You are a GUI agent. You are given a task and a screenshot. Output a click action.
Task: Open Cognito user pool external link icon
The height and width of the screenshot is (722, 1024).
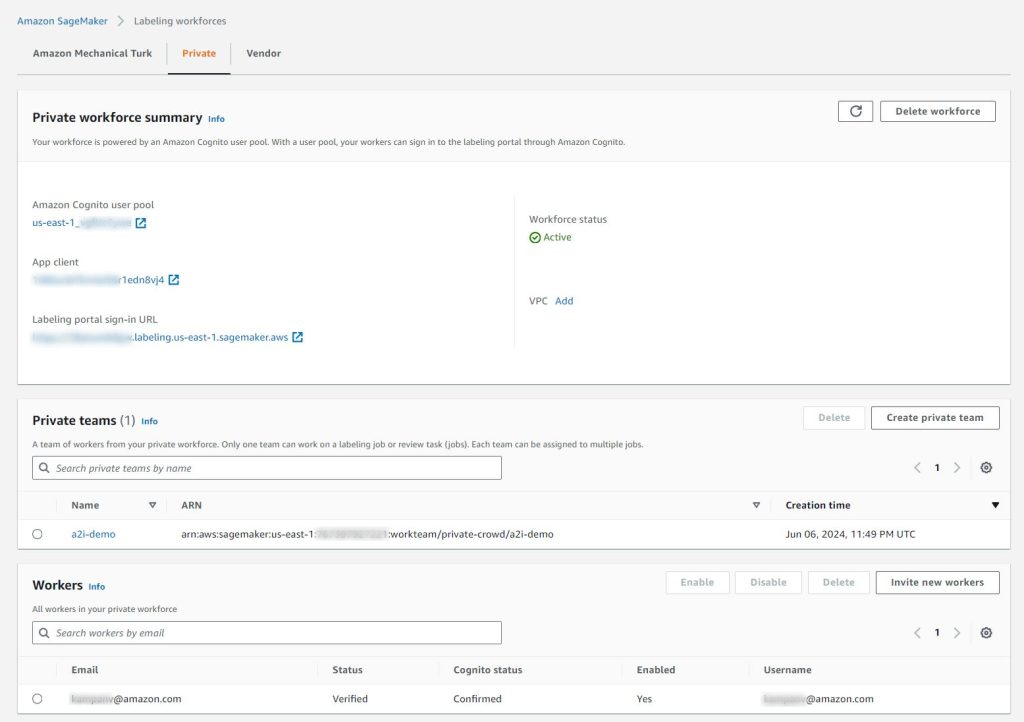(x=140, y=223)
